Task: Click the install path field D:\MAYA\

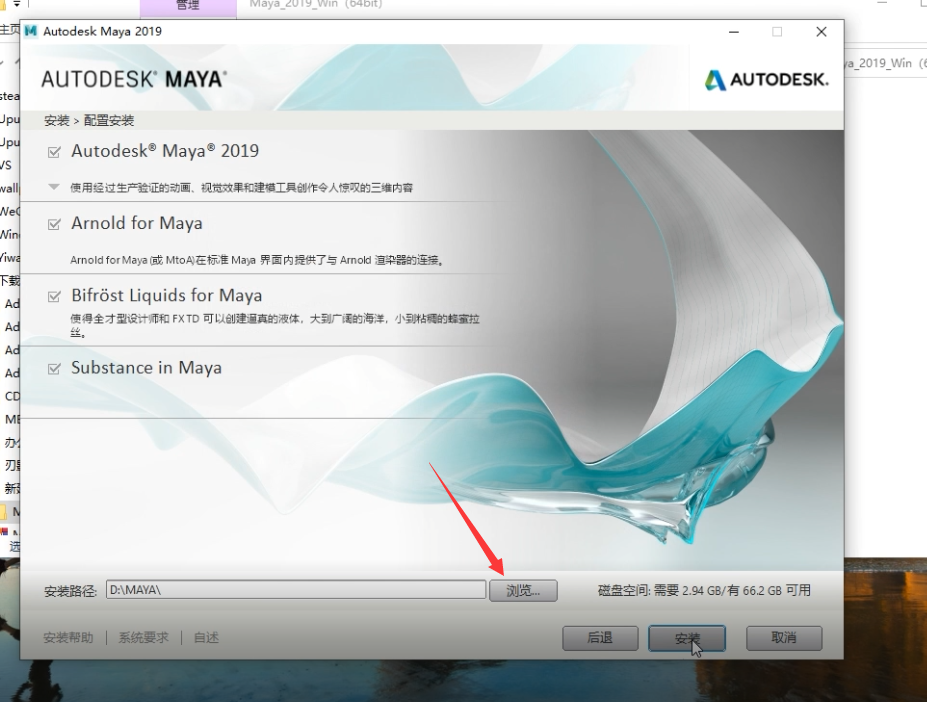Action: click(x=296, y=590)
